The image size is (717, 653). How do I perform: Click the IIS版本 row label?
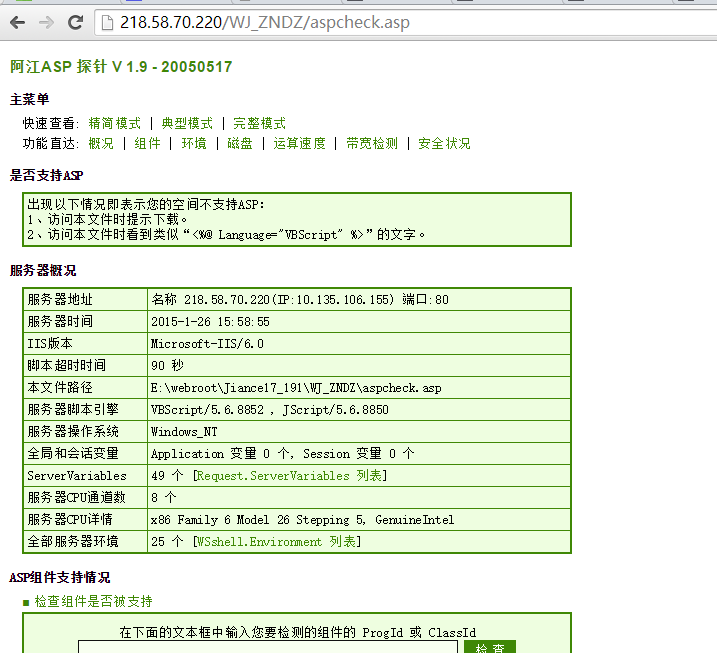click(50, 343)
